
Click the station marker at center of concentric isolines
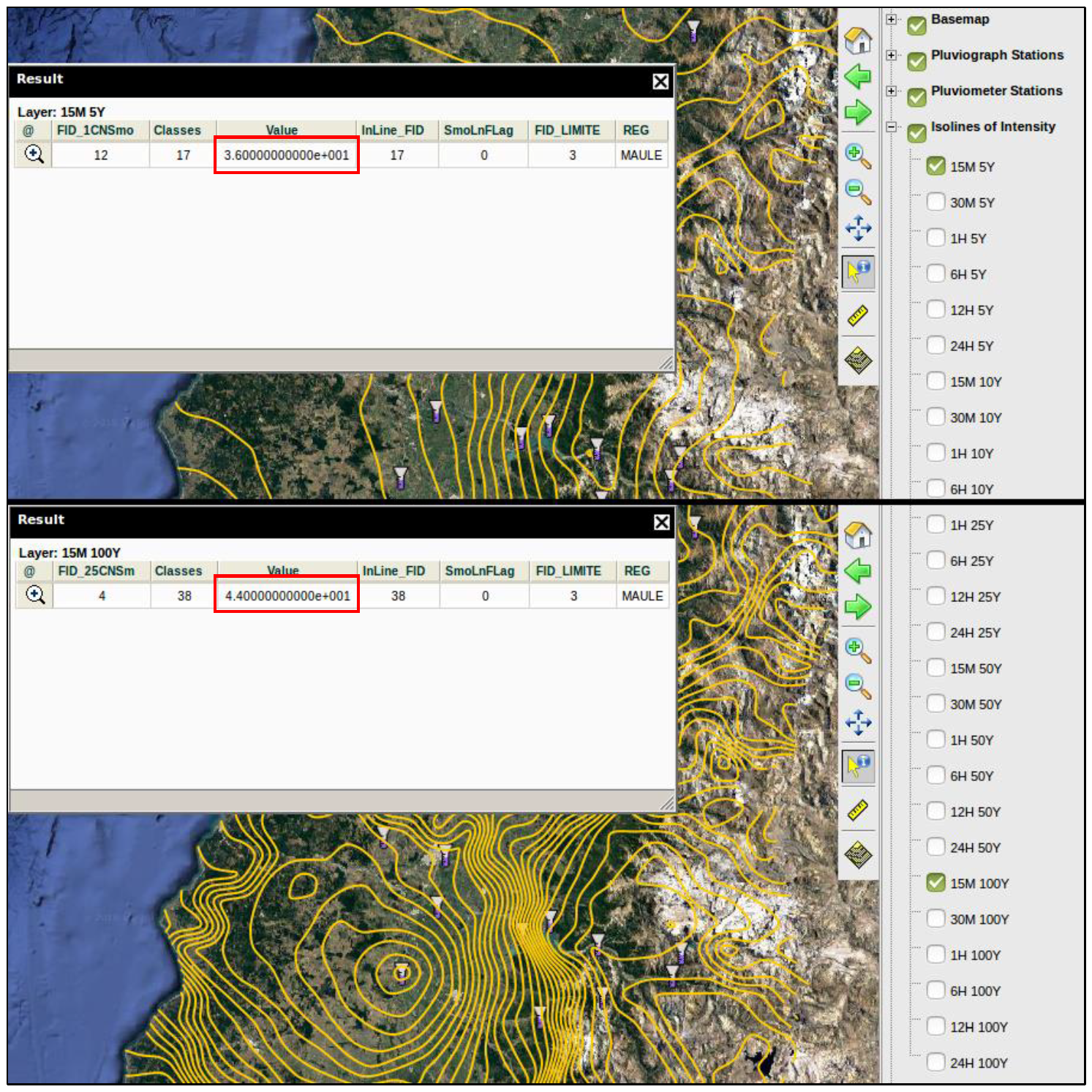click(401, 974)
